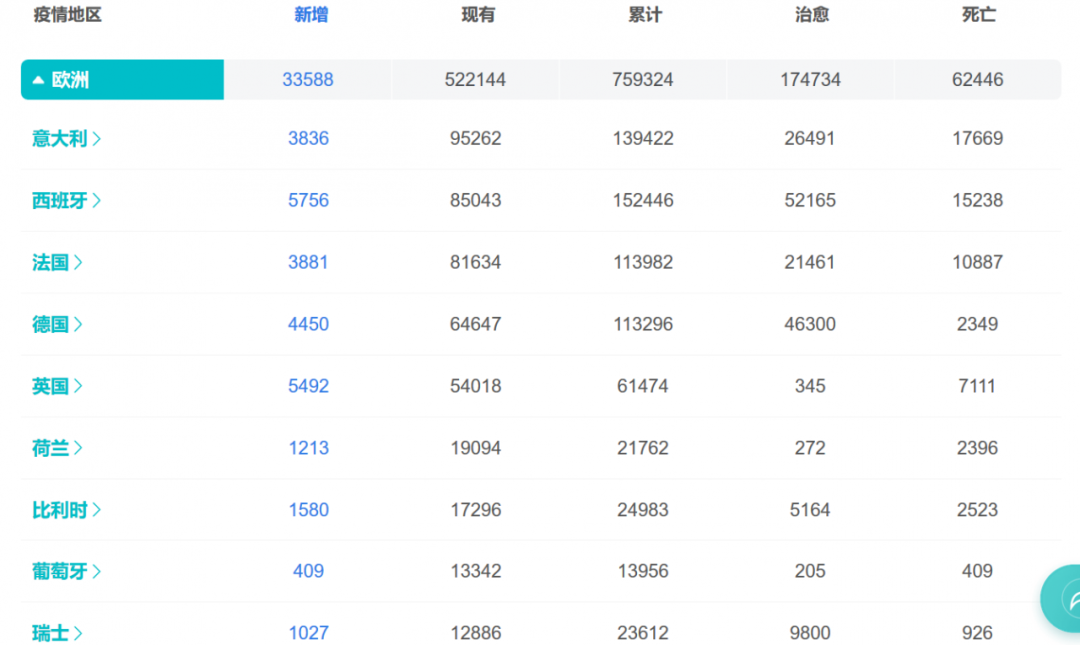Click the 疫情地区 column header
This screenshot has width=1080, height=645.
pos(68,15)
